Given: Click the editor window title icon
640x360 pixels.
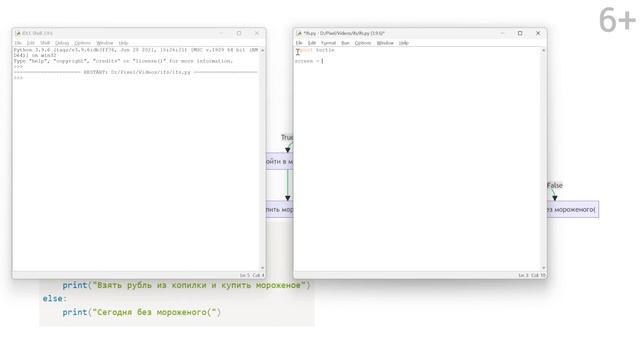Looking at the screenshot, I should point(299,33).
